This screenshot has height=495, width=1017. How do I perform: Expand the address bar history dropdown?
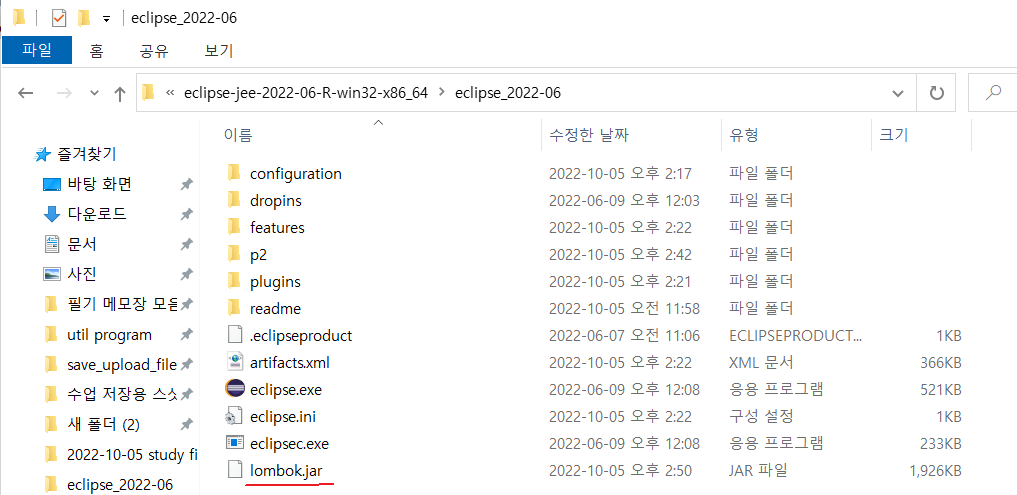click(x=898, y=93)
